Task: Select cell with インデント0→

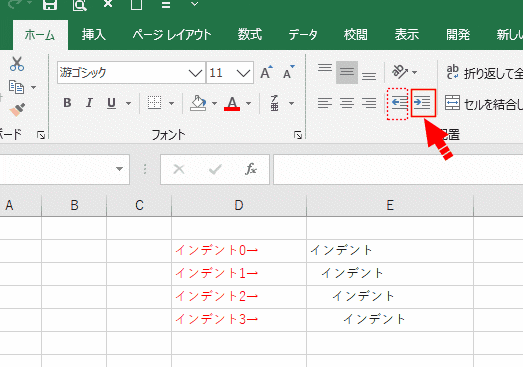Action: click(x=239, y=251)
